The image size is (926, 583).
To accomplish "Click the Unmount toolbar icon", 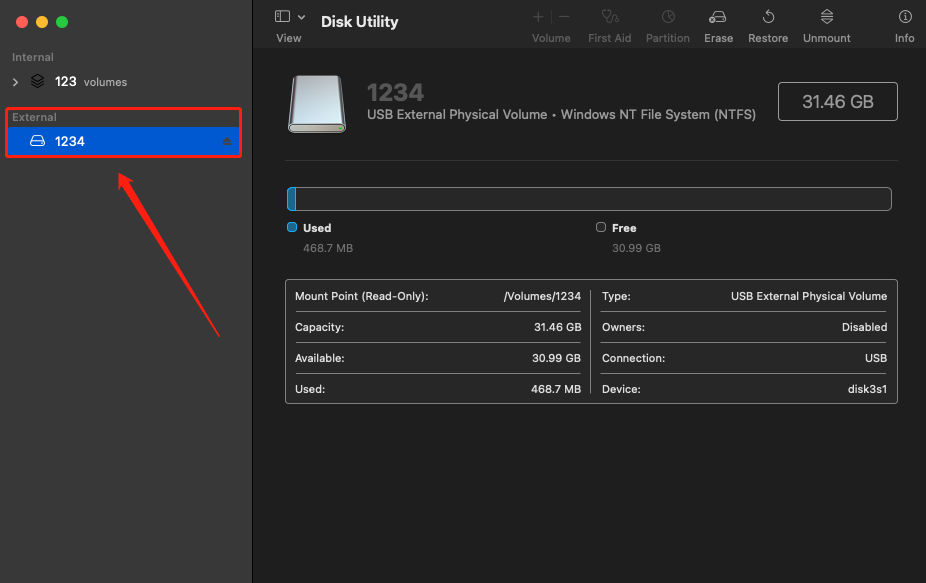I will click(827, 17).
